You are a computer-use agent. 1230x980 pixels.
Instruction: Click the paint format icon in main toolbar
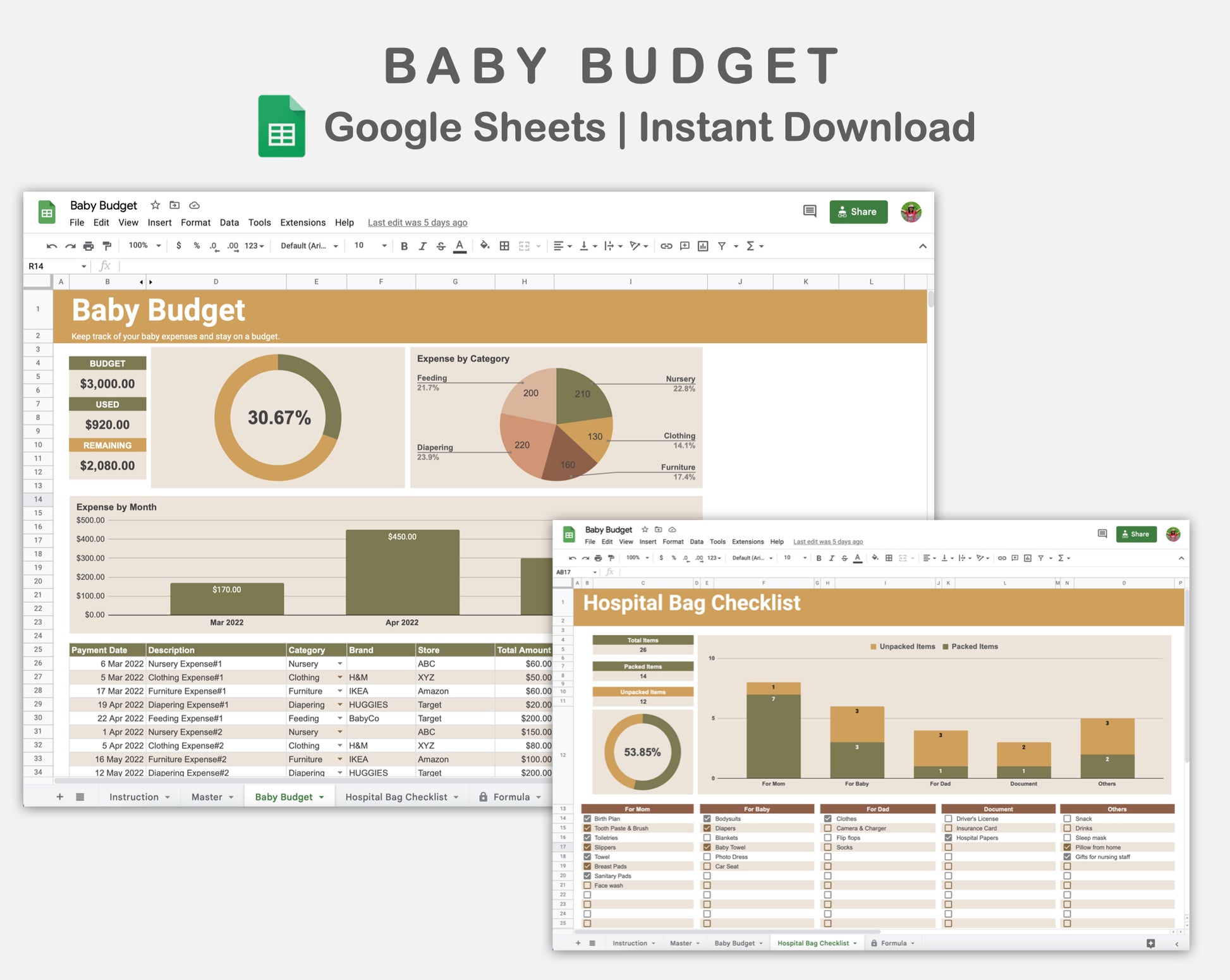pyautogui.click(x=107, y=246)
